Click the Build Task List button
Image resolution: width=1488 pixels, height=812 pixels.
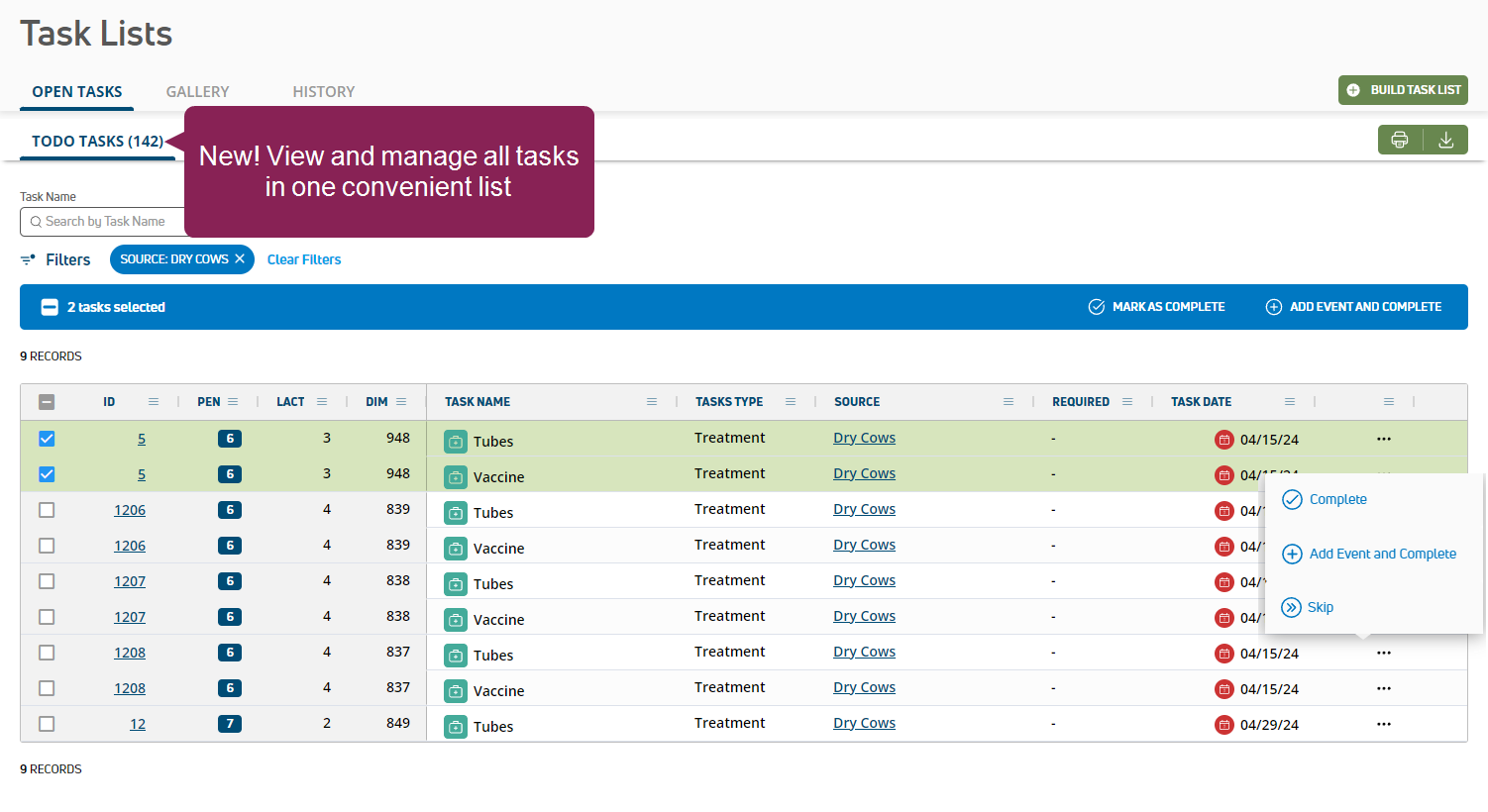[x=1403, y=90]
